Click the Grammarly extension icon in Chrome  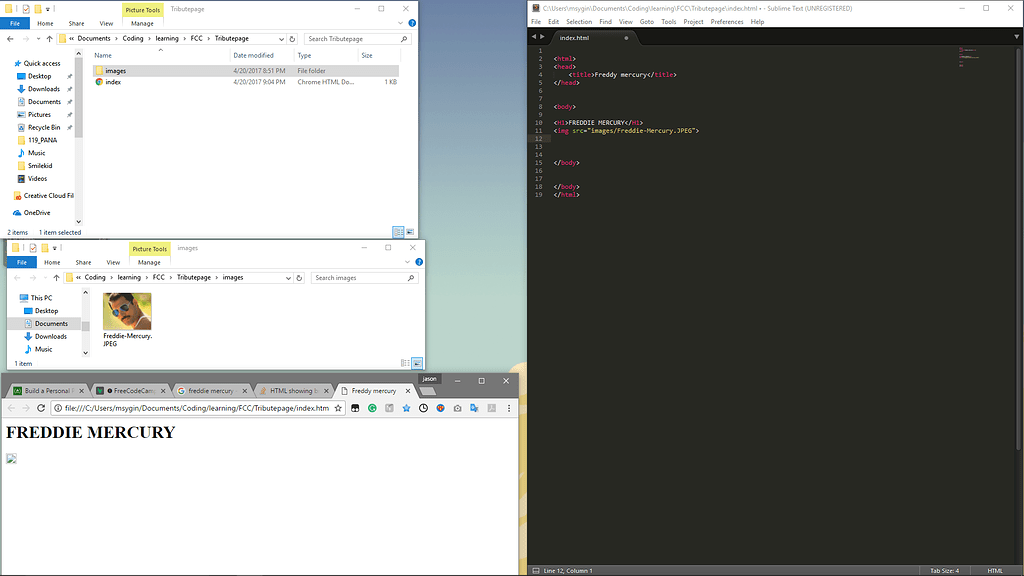tap(372, 408)
